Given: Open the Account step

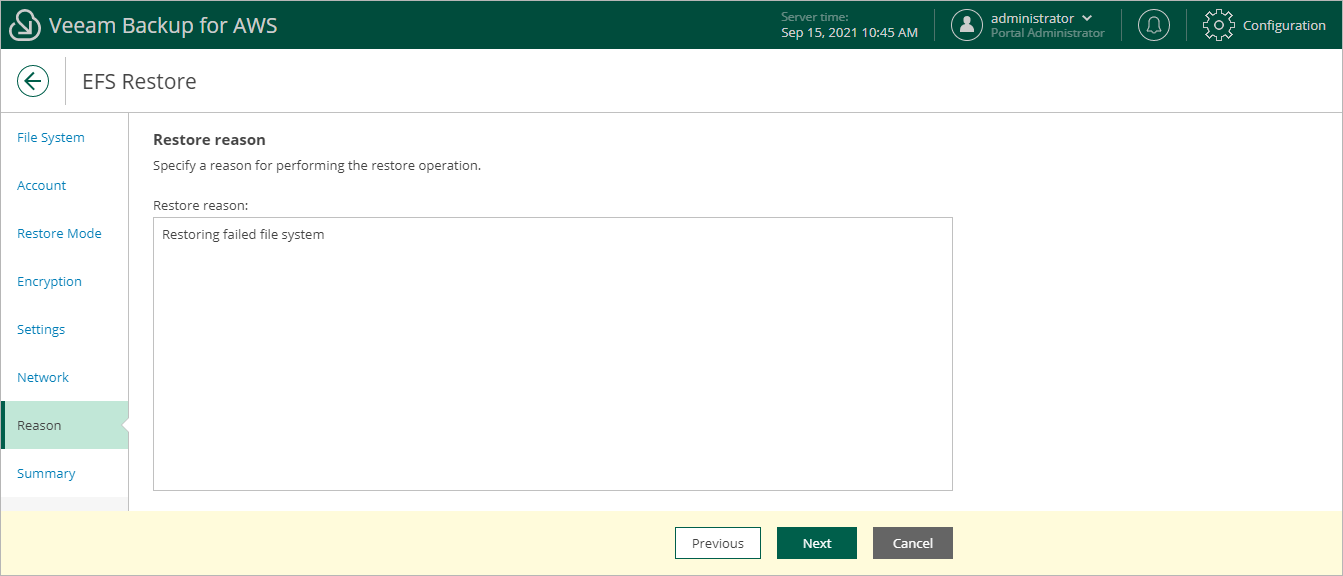Looking at the screenshot, I should tap(42, 185).
